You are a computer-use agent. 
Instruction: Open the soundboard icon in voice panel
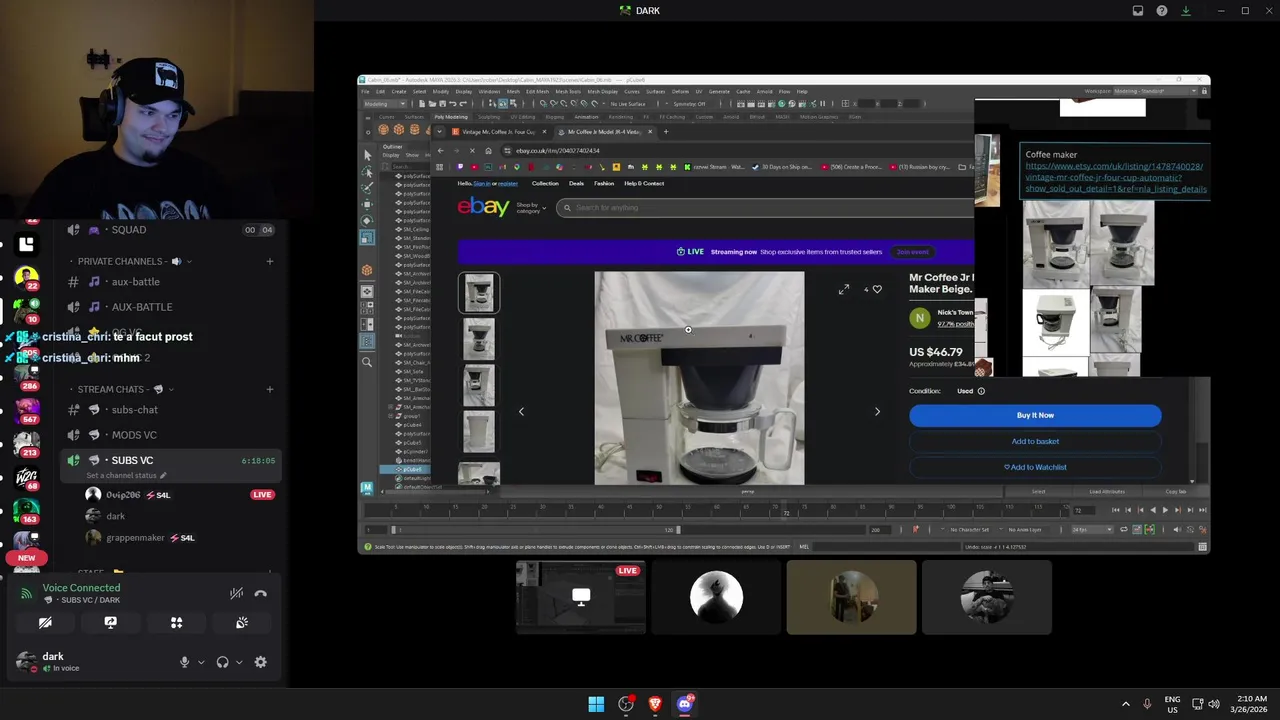coord(242,622)
